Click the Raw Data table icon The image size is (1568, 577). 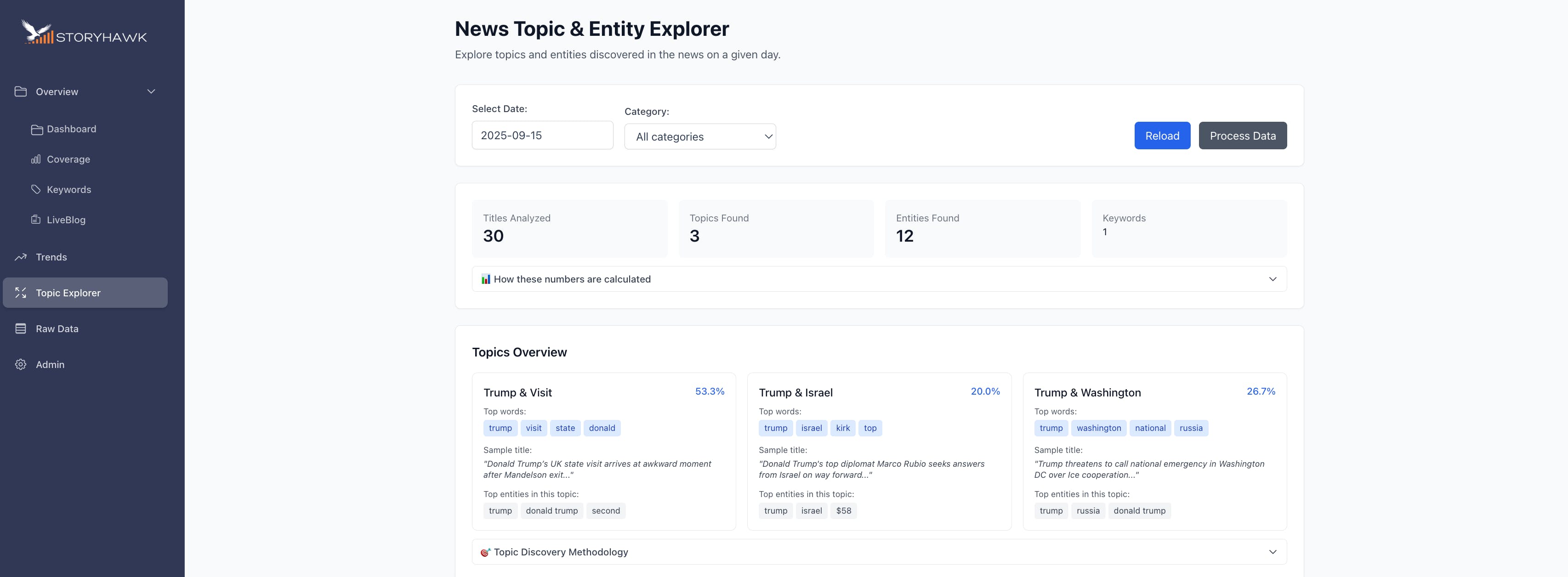21,328
